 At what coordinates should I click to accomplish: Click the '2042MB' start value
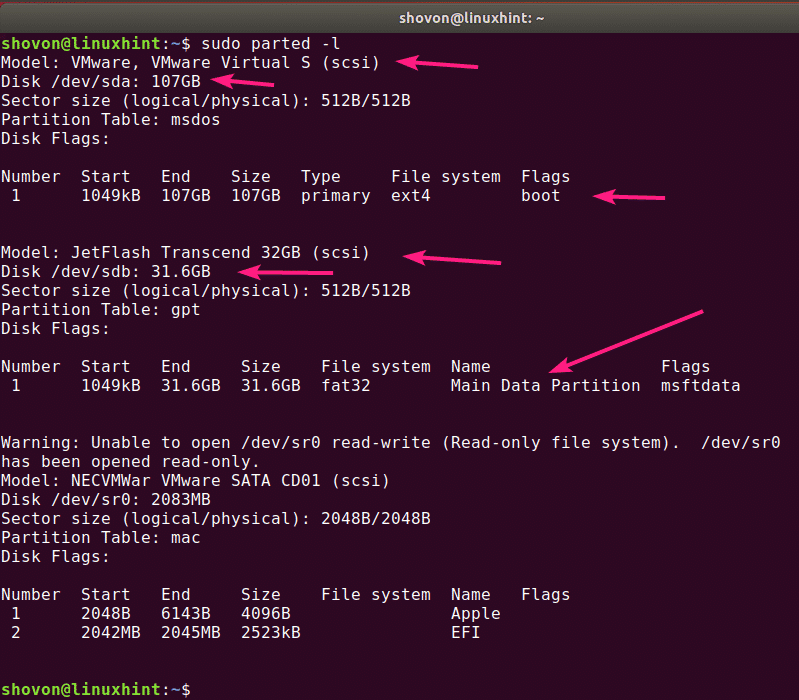(111, 633)
